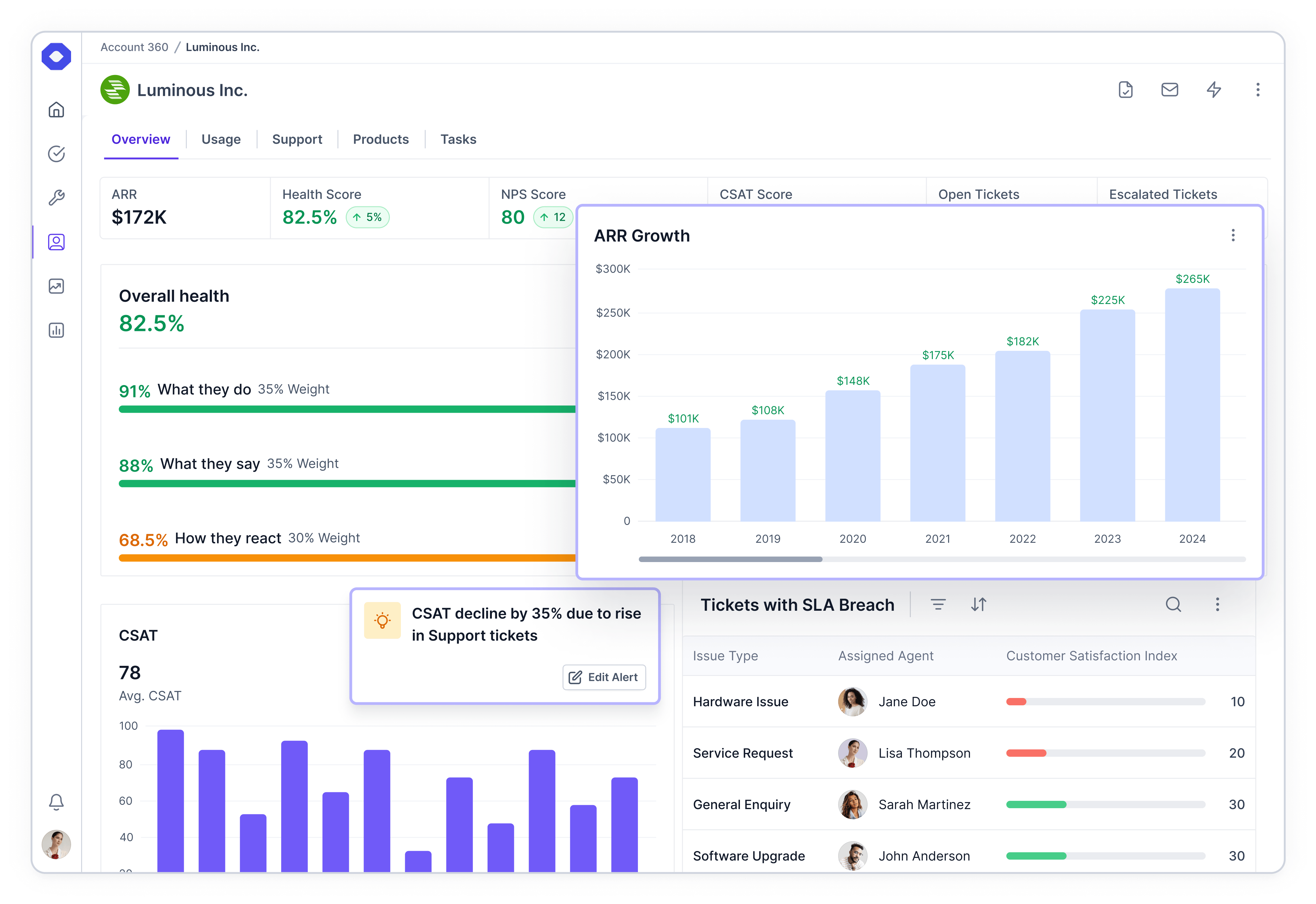
Task: Click Jane Doe's avatar
Action: 853,701
